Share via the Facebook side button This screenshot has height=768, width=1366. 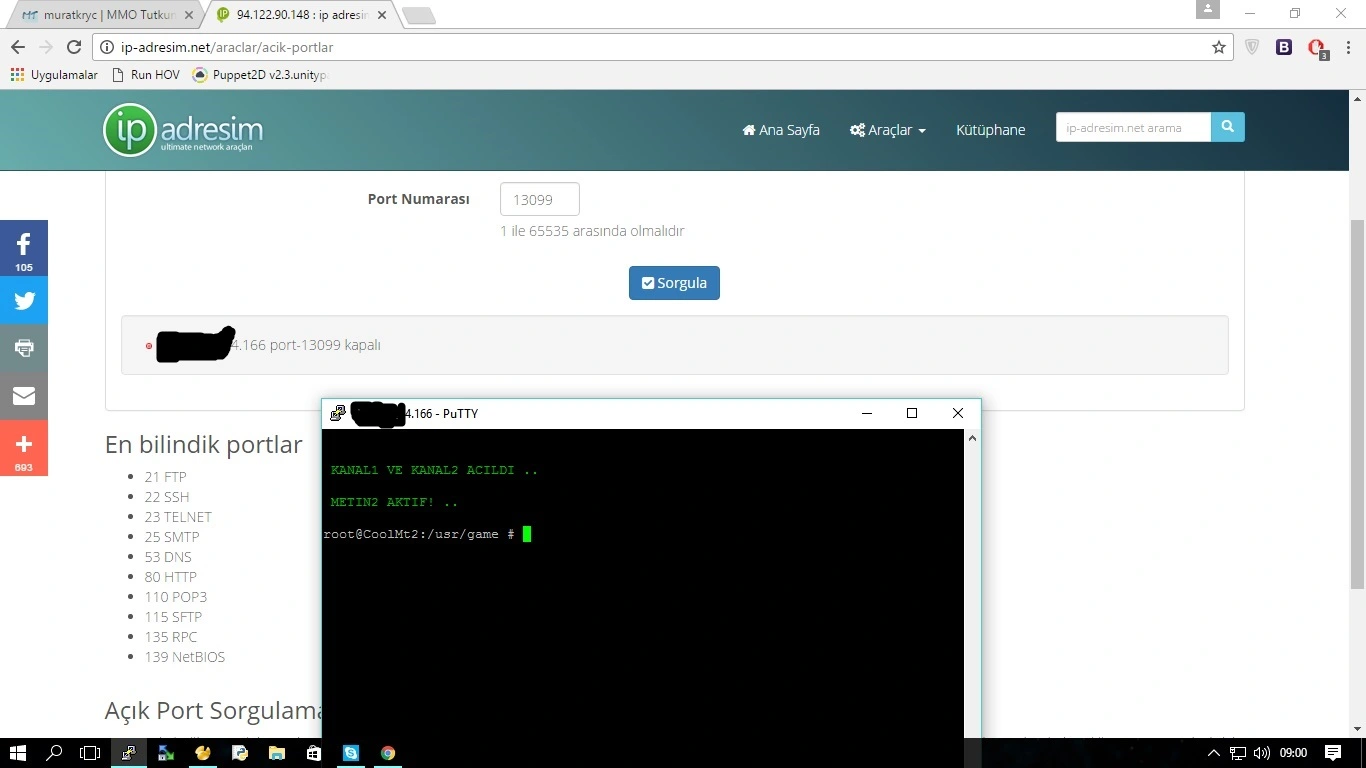[x=24, y=248]
